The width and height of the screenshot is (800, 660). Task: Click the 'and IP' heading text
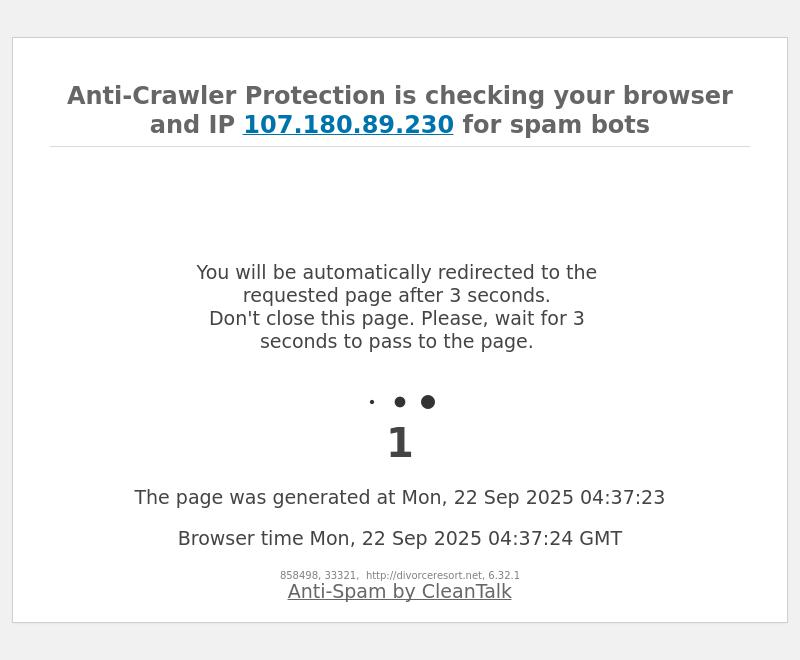[192, 125]
